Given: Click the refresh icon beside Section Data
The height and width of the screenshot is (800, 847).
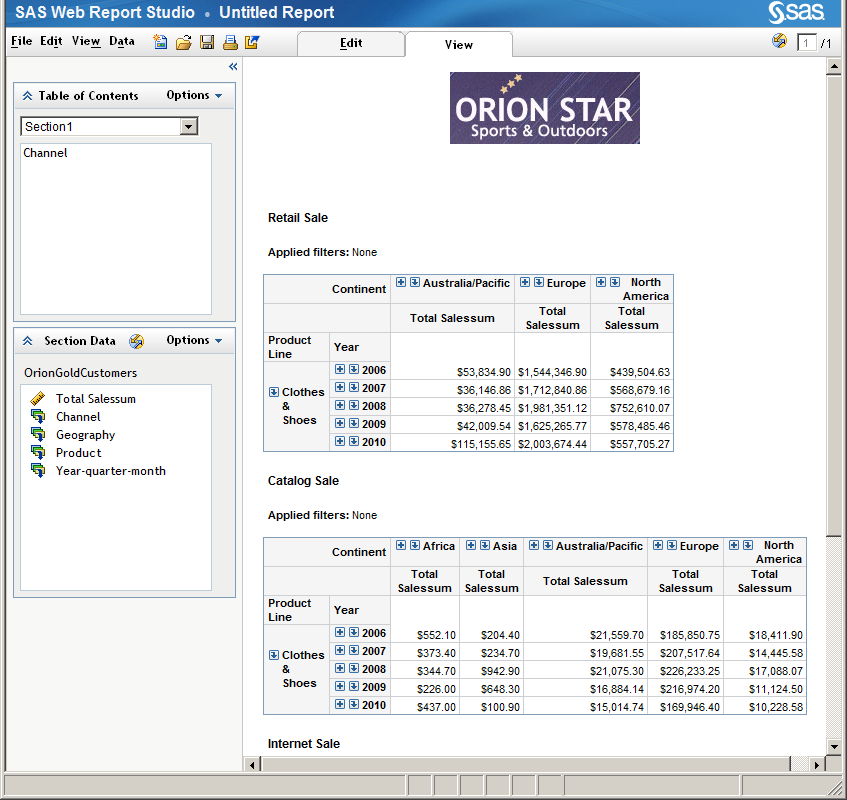Looking at the screenshot, I should tap(136, 341).
